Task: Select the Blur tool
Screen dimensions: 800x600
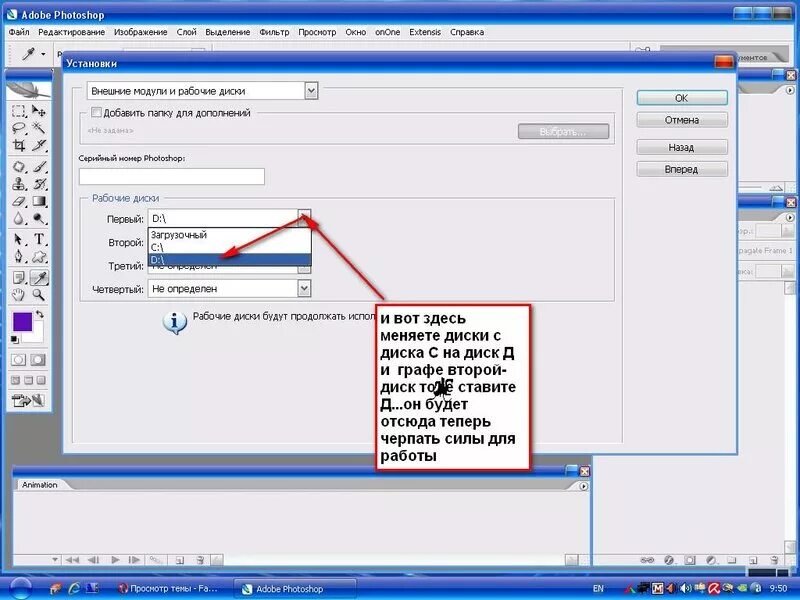Action: [19, 219]
